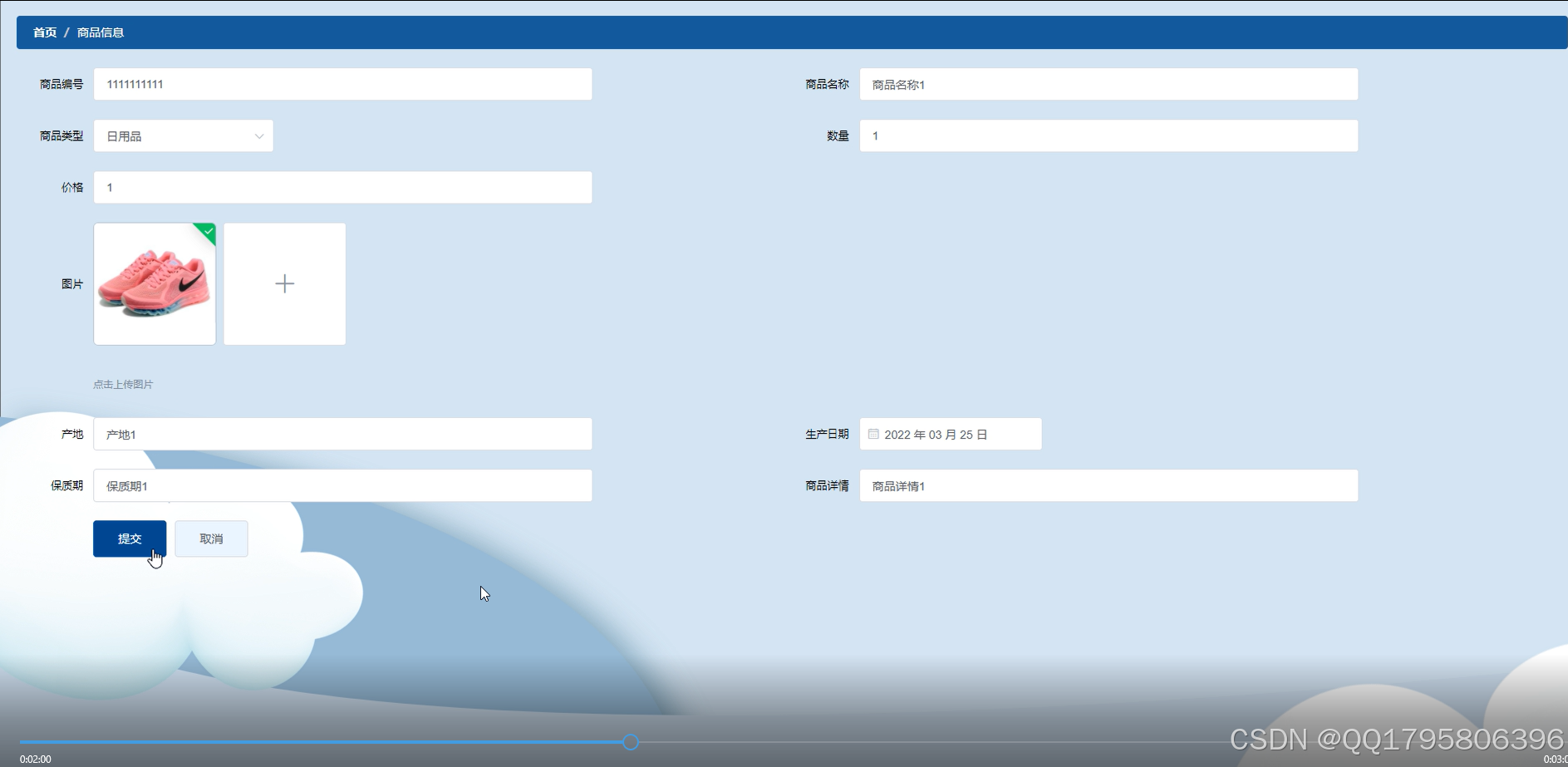Screen dimensions: 1568x767
Task: Focus the 产地 input field
Action: pos(342,434)
